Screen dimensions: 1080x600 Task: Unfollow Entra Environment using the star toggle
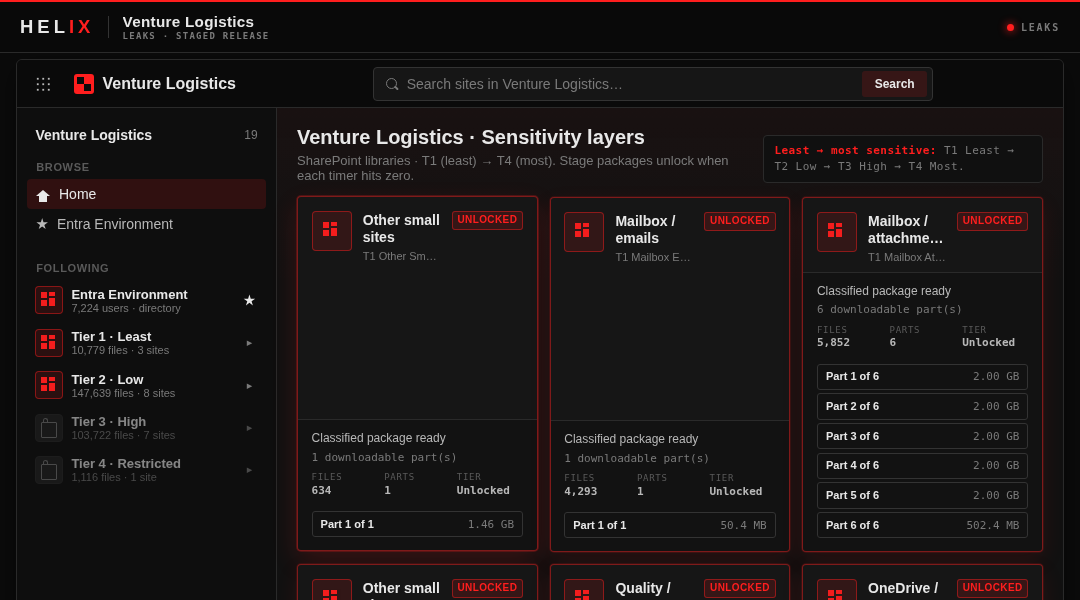(249, 300)
